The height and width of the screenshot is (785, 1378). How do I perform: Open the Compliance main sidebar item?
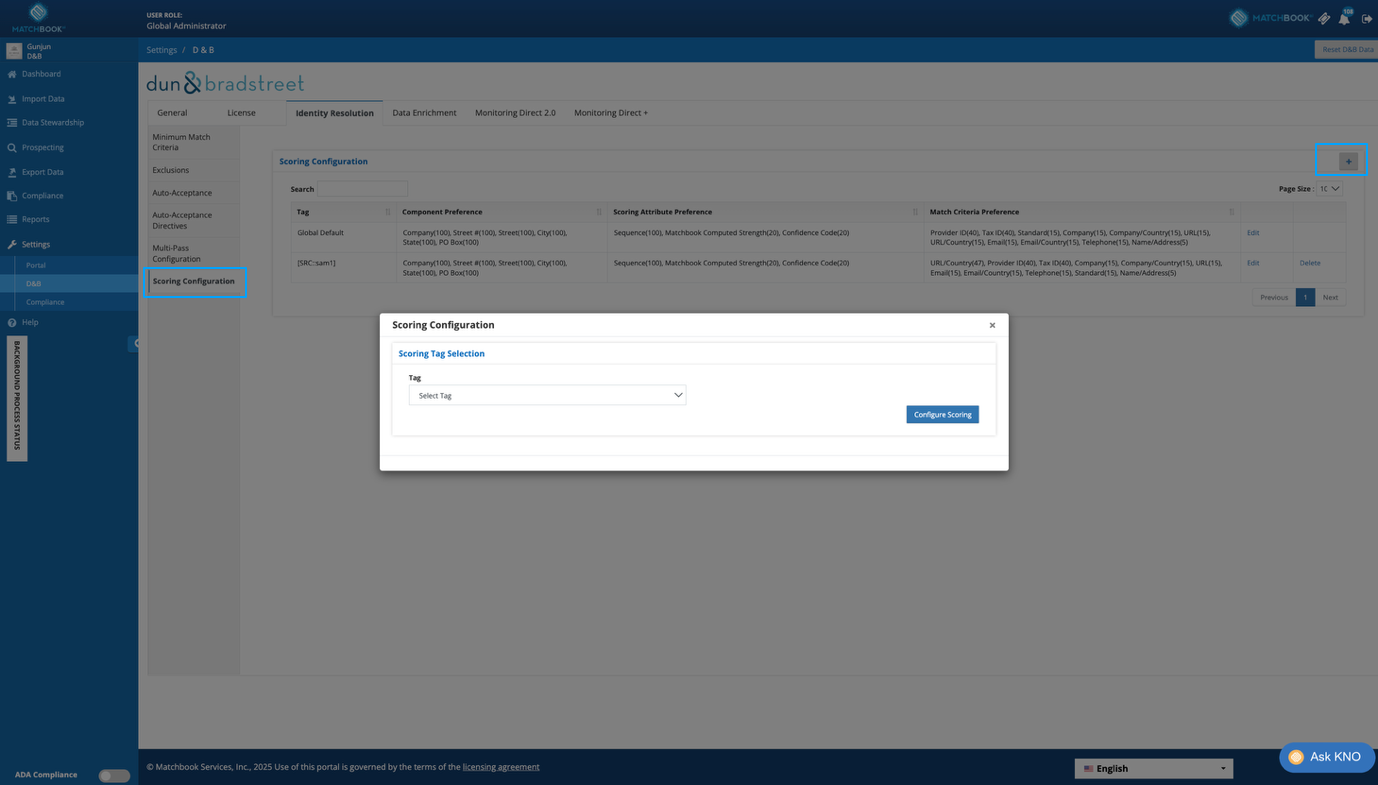coord(42,196)
